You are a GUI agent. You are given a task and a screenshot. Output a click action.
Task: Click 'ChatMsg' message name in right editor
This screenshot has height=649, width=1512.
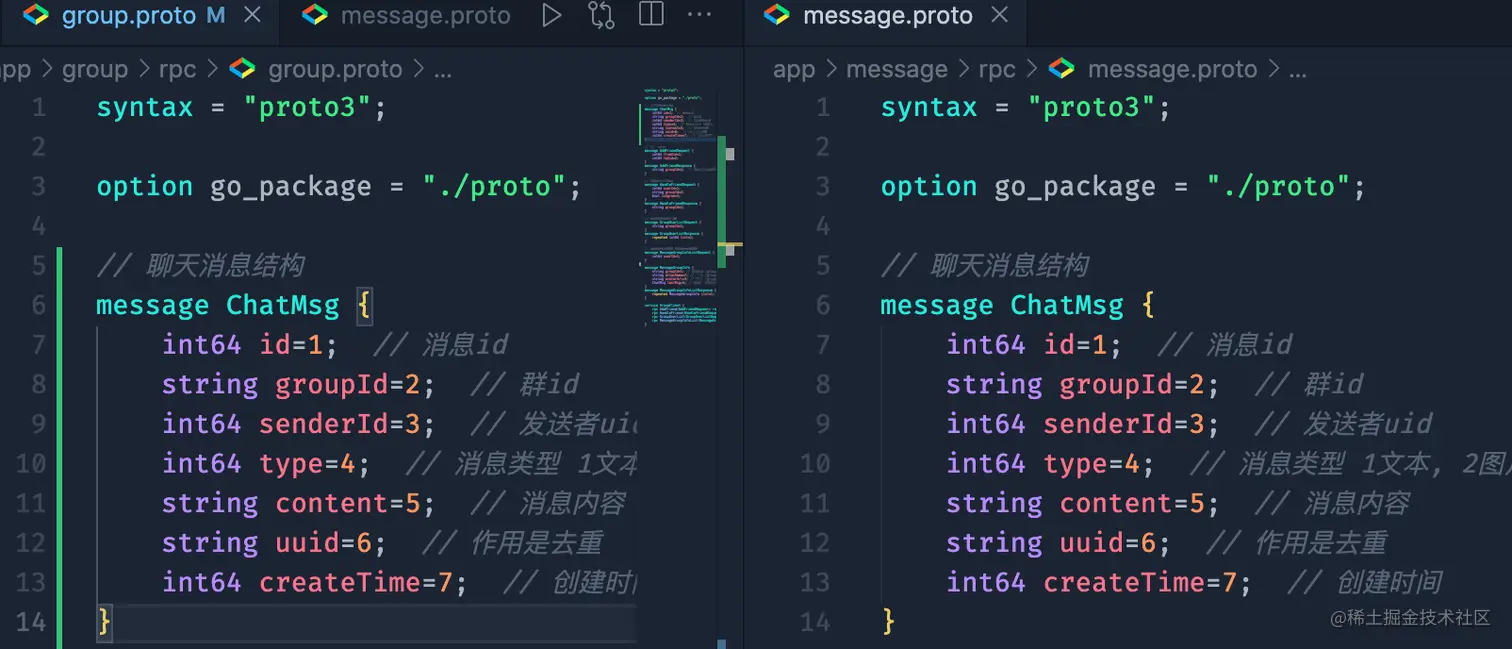[1066, 305]
